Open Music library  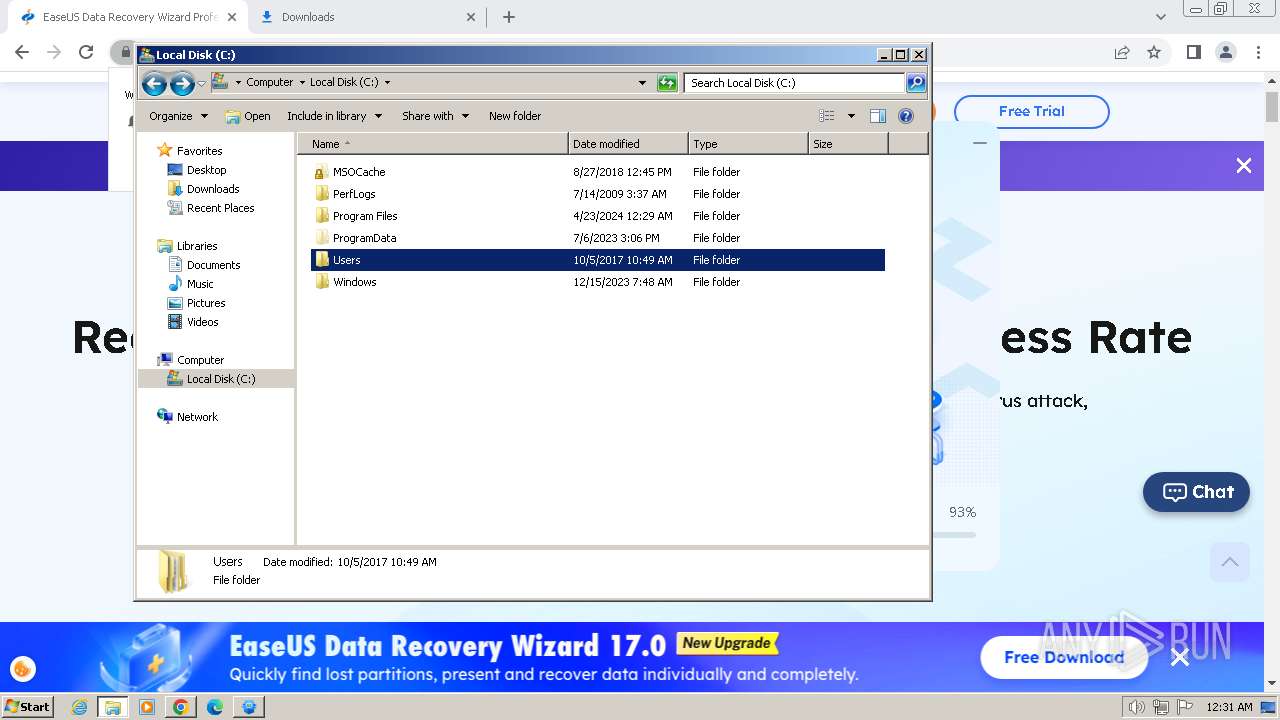(200, 284)
